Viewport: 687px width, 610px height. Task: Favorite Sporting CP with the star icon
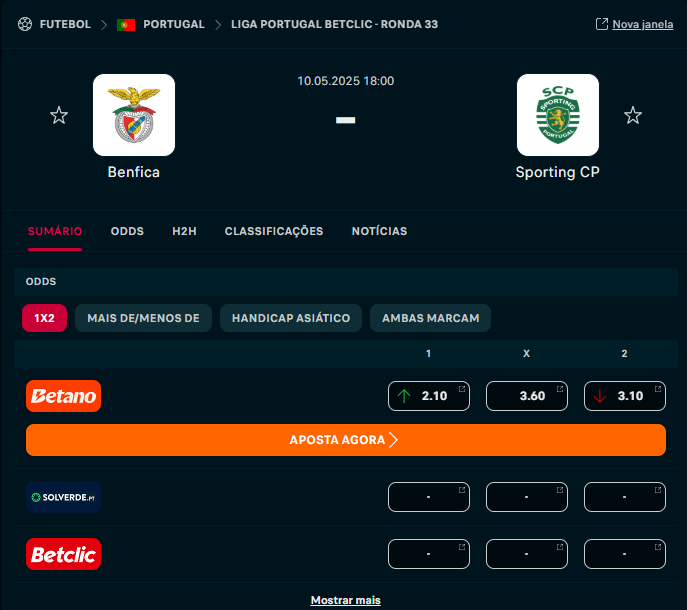633,115
